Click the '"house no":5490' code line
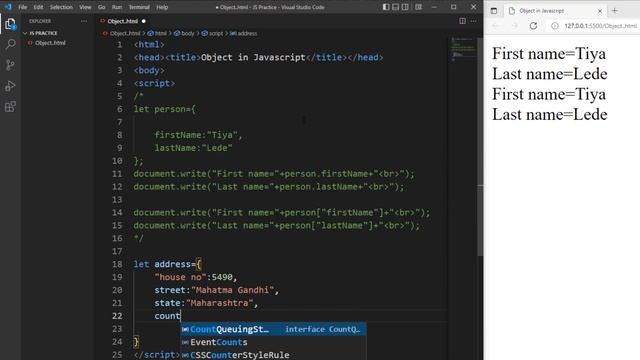 [196, 277]
